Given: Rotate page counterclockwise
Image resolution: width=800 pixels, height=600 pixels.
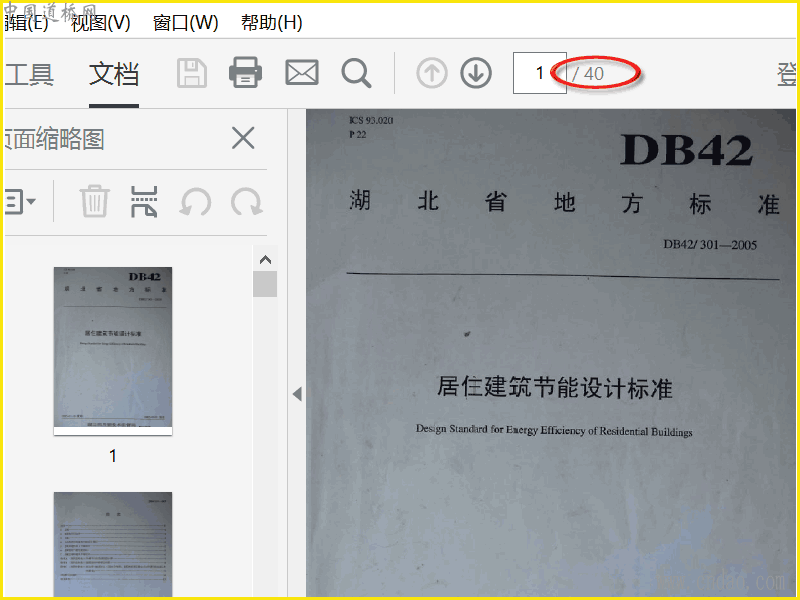Looking at the screenshot, I should pyautogui.click(x=195, y=202).
